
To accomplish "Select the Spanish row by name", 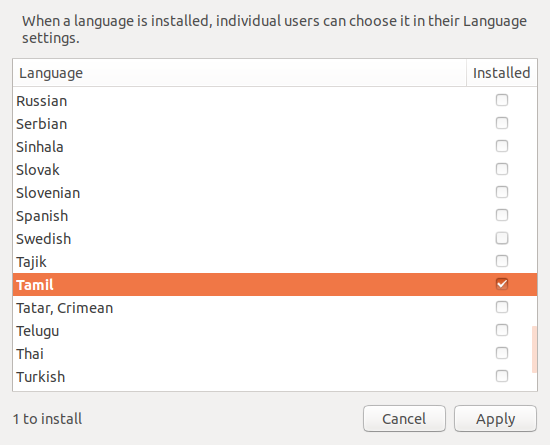I will tap(42, 216).
